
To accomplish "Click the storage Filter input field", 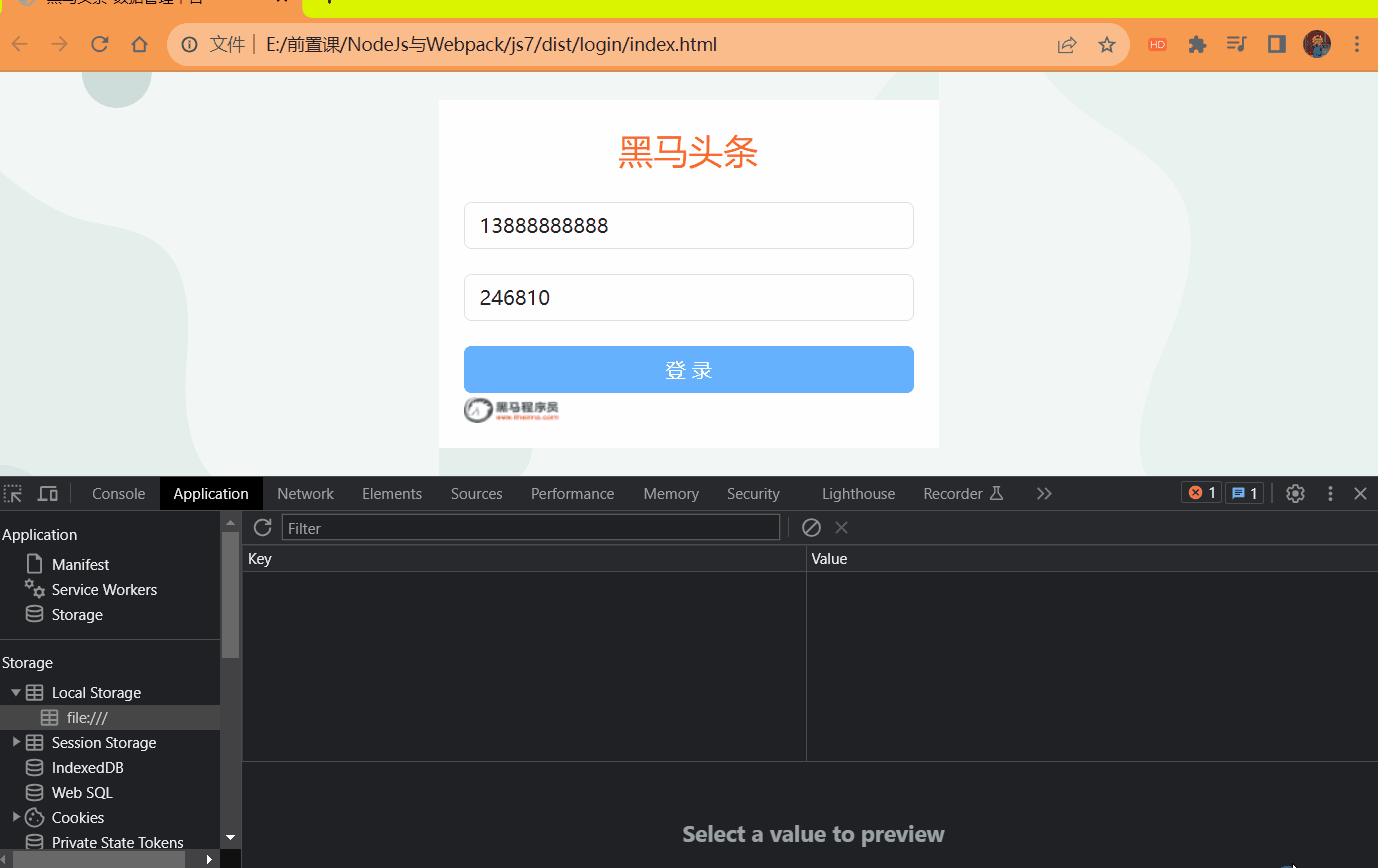I will 531,528.
